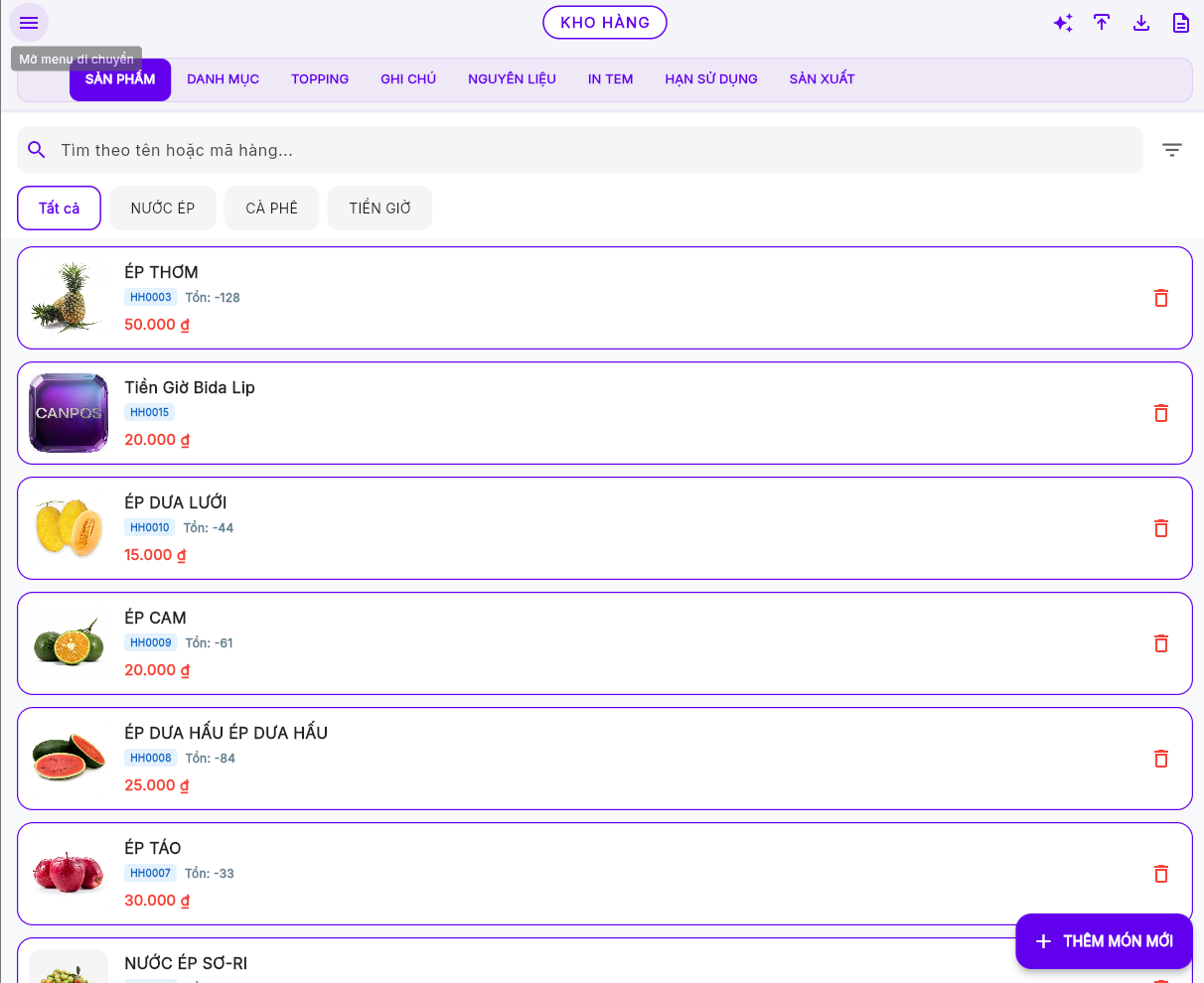Click the HH0007 product code badge

click(x=151, y=873)
